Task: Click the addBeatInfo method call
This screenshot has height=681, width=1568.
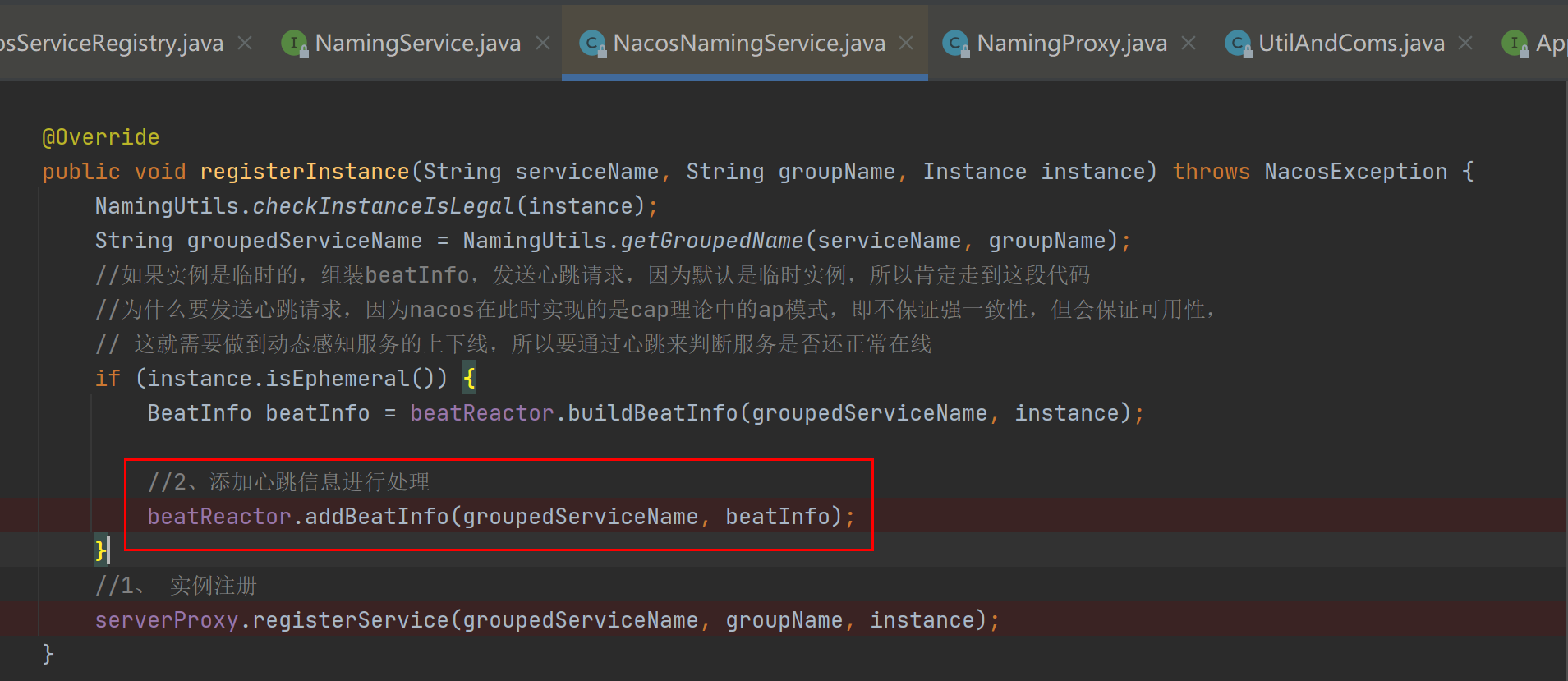Action: 377,517
